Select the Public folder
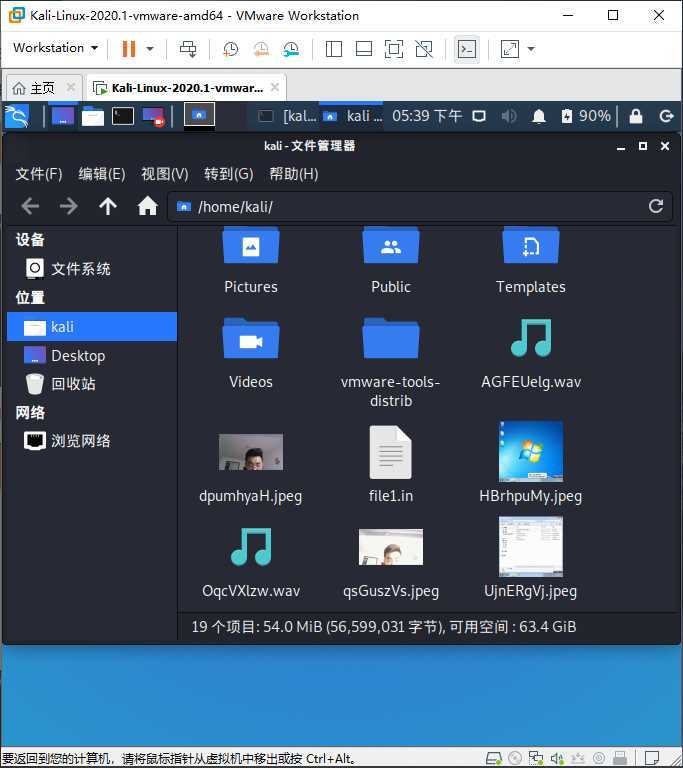683x768 pixels. [x=390, y=260]
